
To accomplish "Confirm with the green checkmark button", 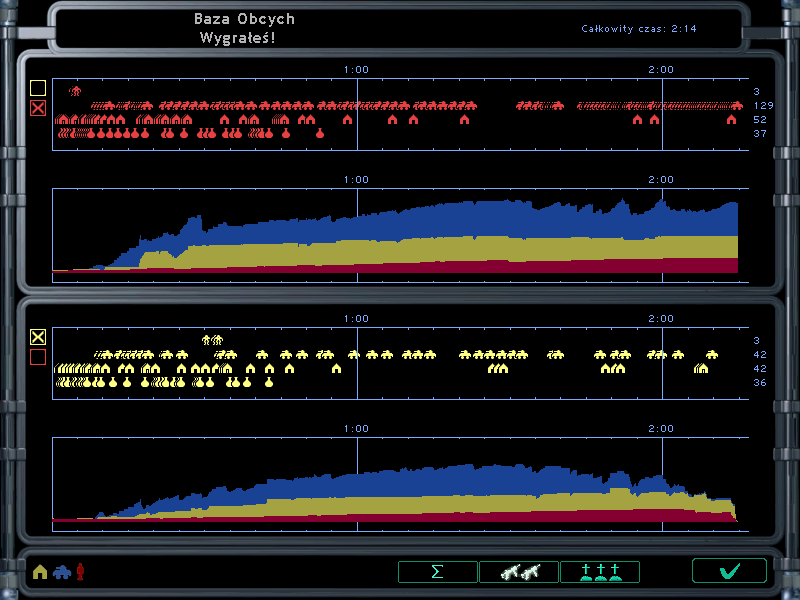I will [x=729, y=570].
